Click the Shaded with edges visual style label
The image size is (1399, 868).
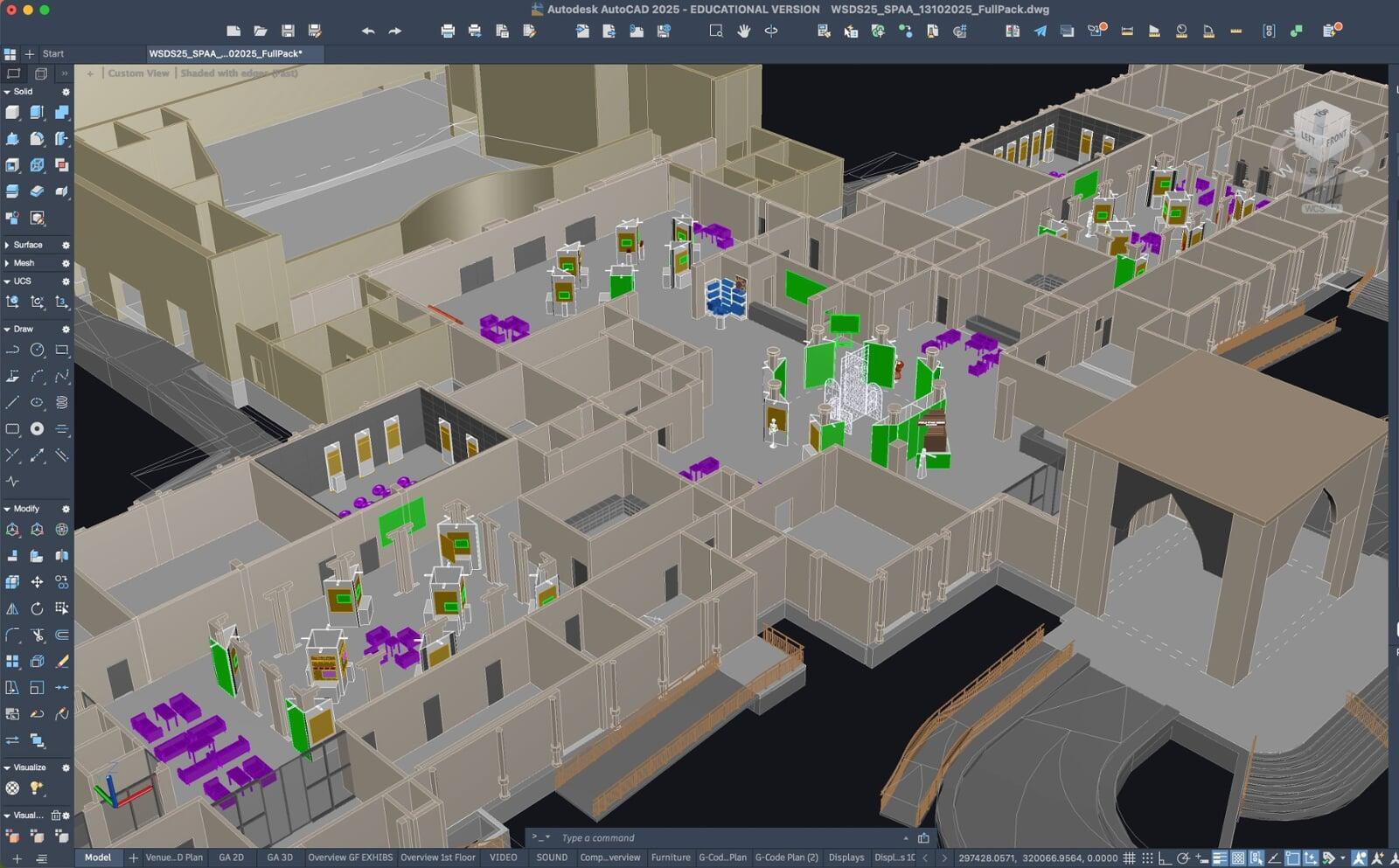point(238,73)
